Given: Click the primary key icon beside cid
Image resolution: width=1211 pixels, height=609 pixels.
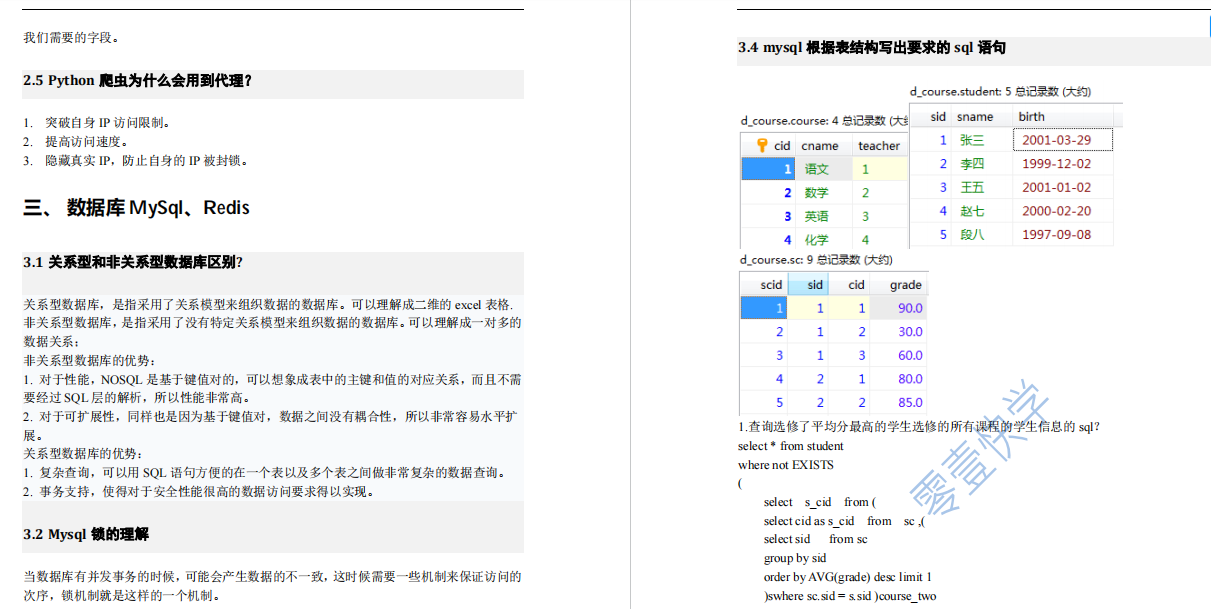Looking at the screenshot, I should pyautogui.click(x=761, y=146).
